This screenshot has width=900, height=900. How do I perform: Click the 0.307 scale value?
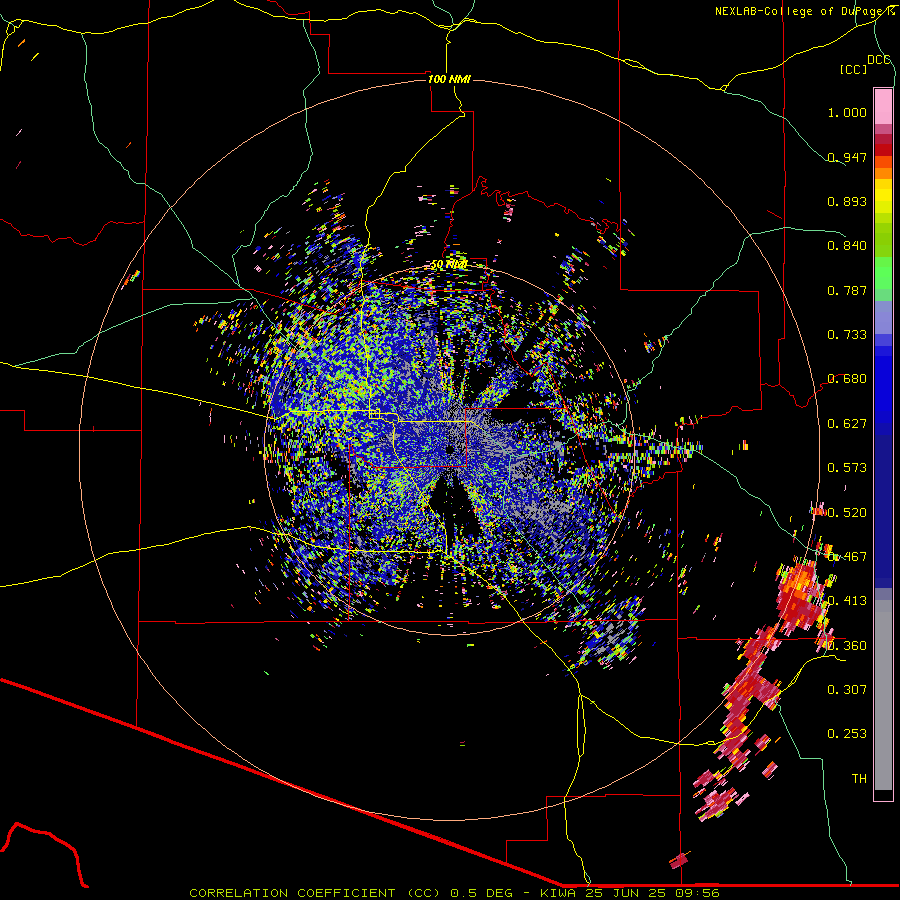tap(847, 690)
